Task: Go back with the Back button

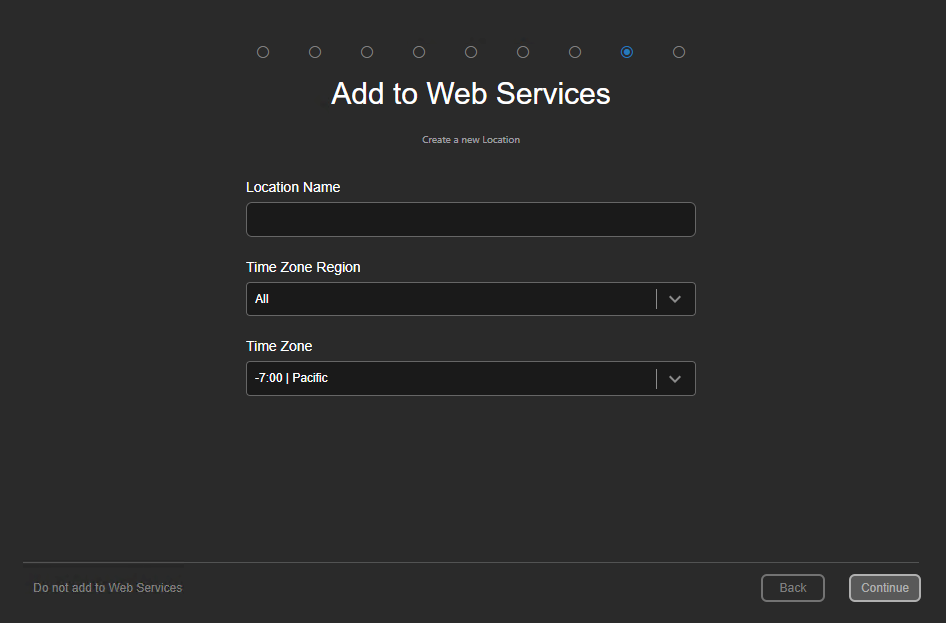Action: (x=793, y=588)
